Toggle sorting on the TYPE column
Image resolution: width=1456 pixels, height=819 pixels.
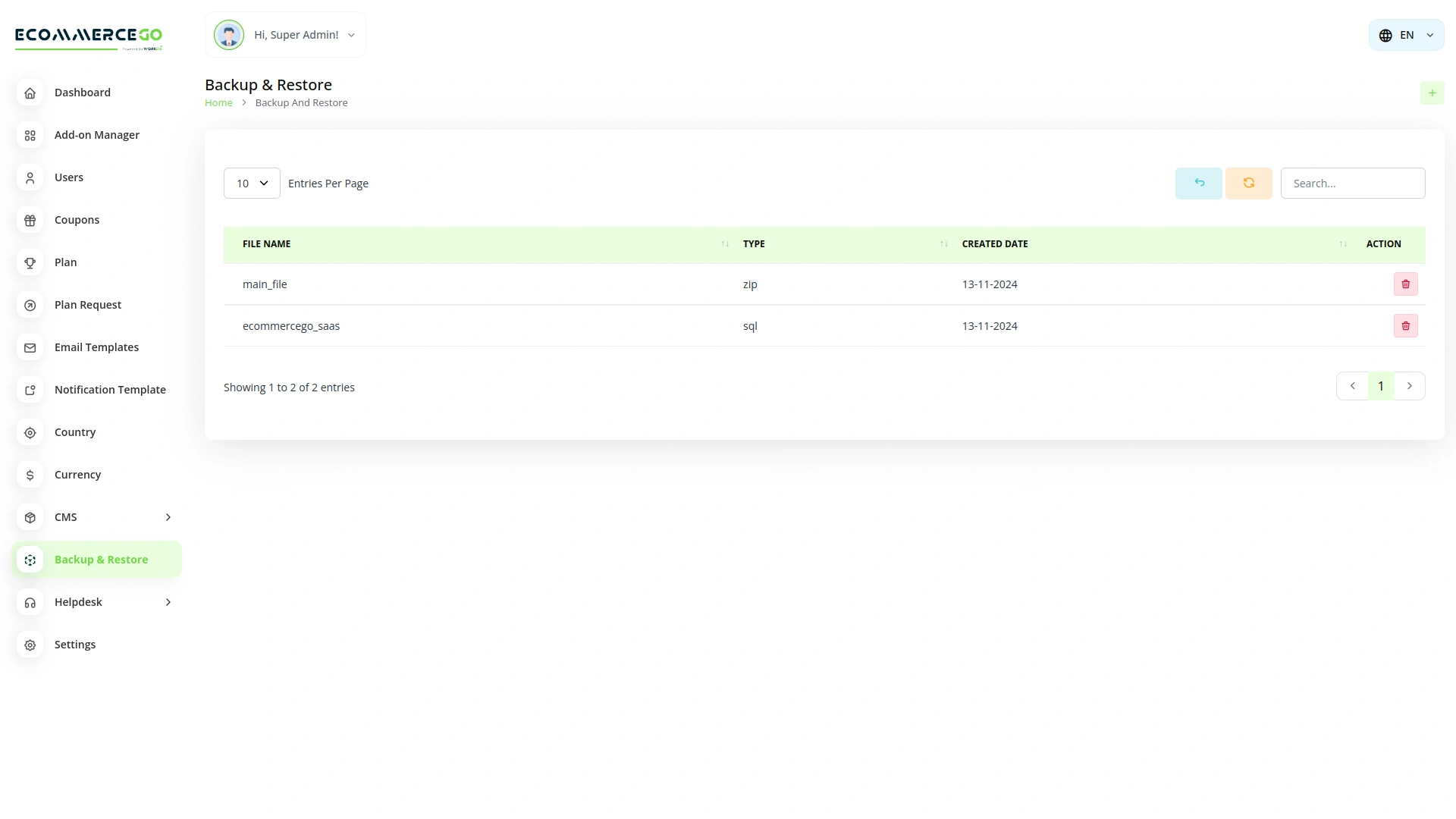[943, 243]
